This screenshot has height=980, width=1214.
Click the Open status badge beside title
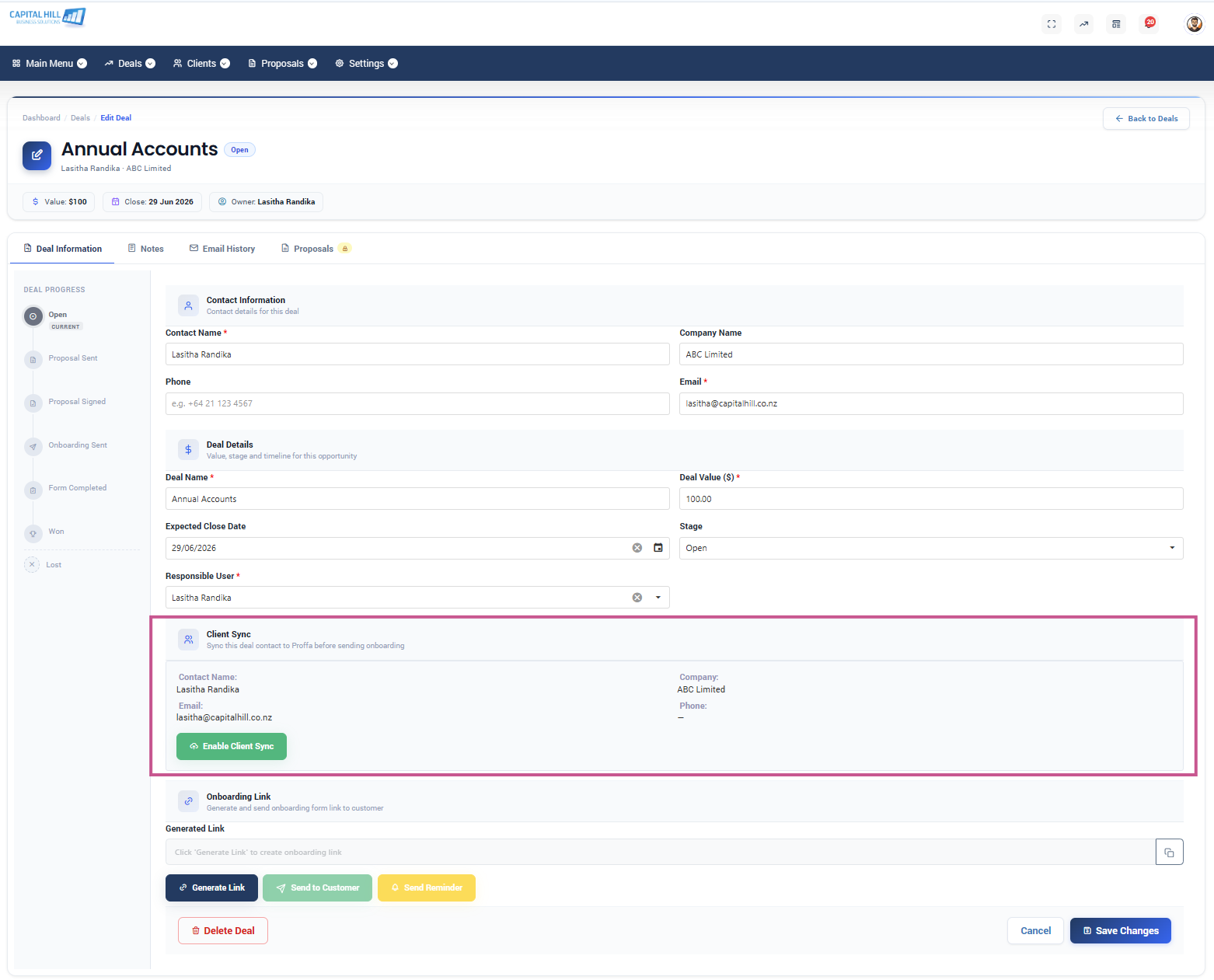coord(239,150)
